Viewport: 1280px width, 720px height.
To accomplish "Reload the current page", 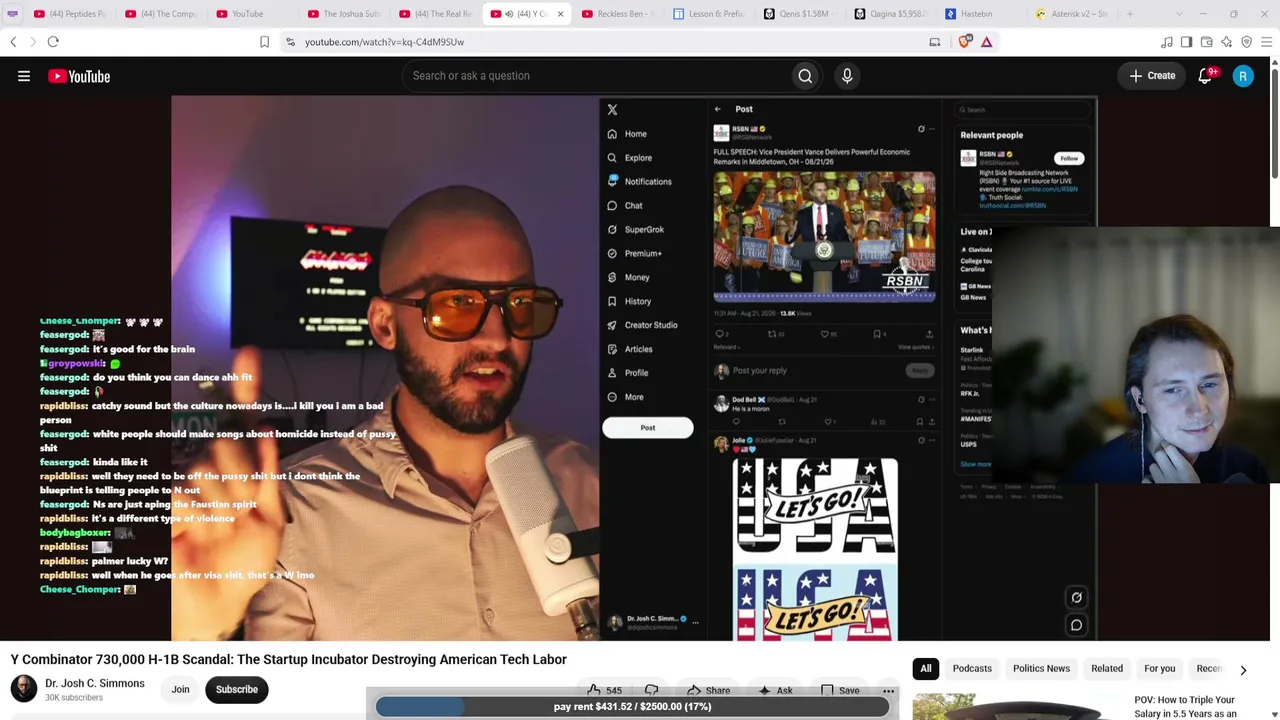I will coord(53,42).
